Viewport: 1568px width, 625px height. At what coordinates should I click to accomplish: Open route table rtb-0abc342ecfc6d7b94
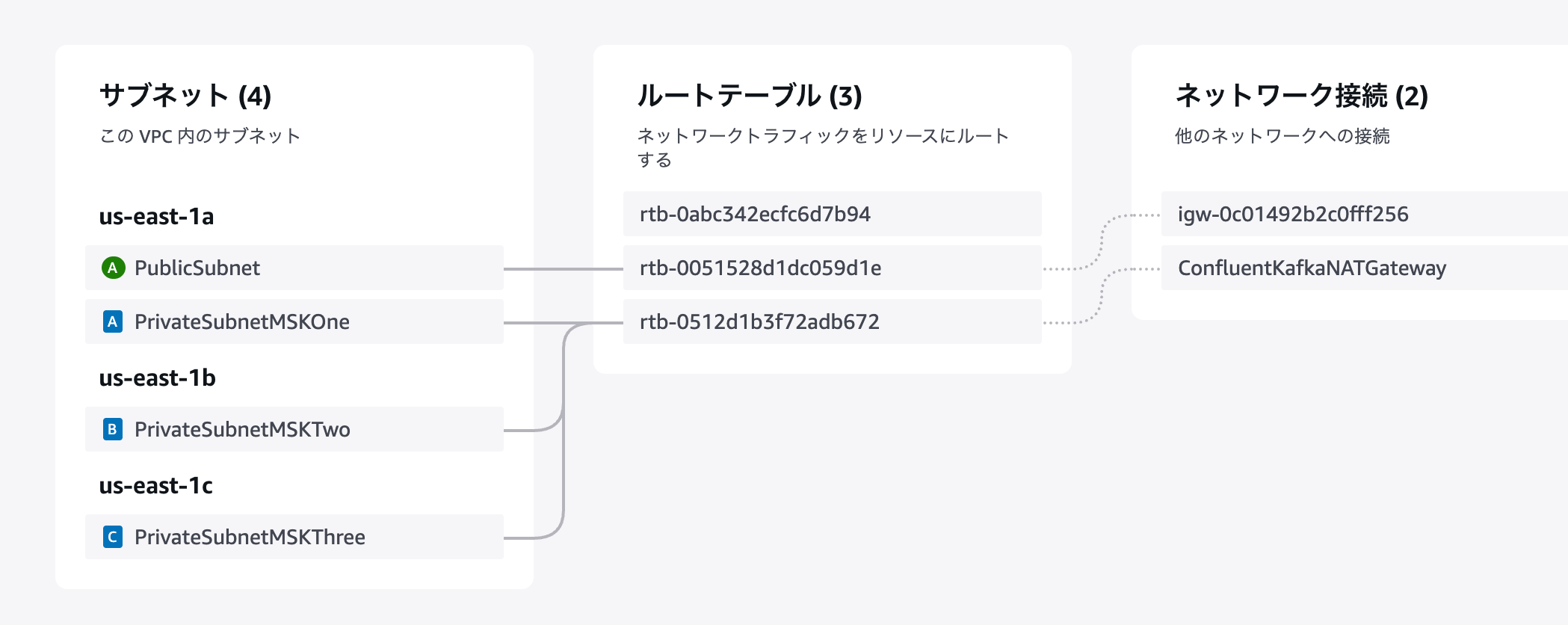pos(833,214)
